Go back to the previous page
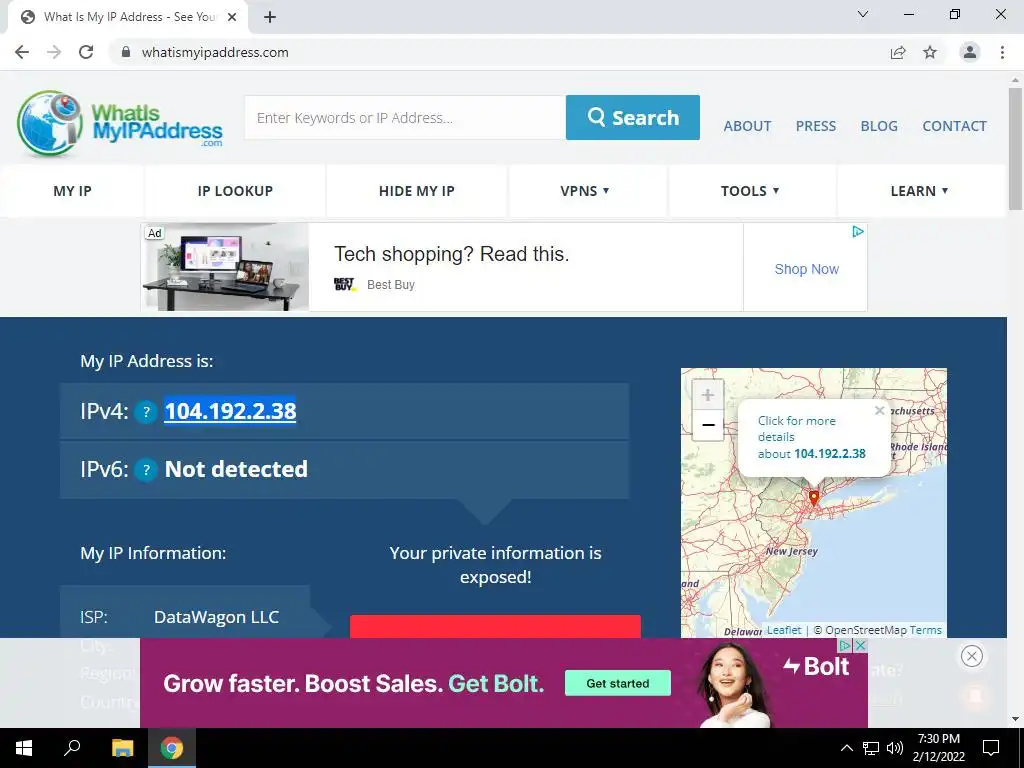Screen dimensions: 1024x768 coord(22,52)
